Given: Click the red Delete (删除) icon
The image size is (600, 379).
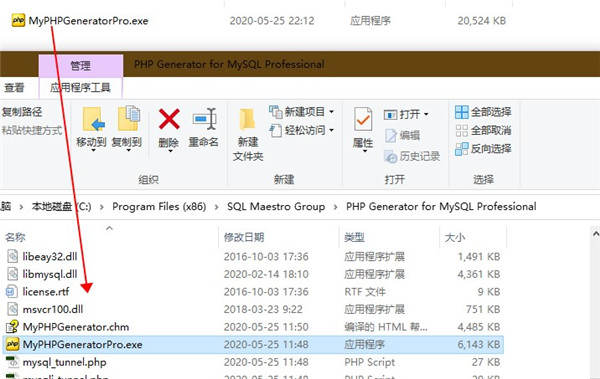Looking at the screenshot, I should (169, 119).
